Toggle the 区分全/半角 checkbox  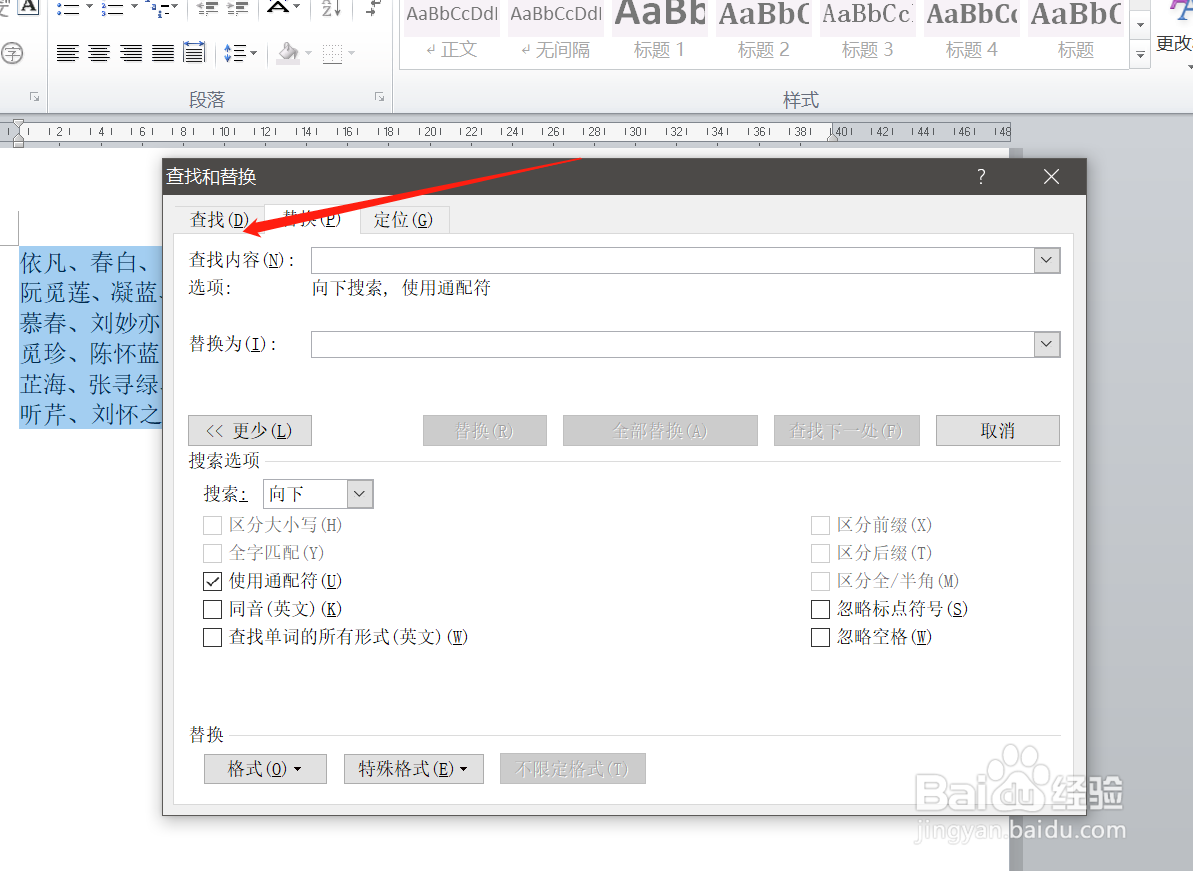click(820, 581)
